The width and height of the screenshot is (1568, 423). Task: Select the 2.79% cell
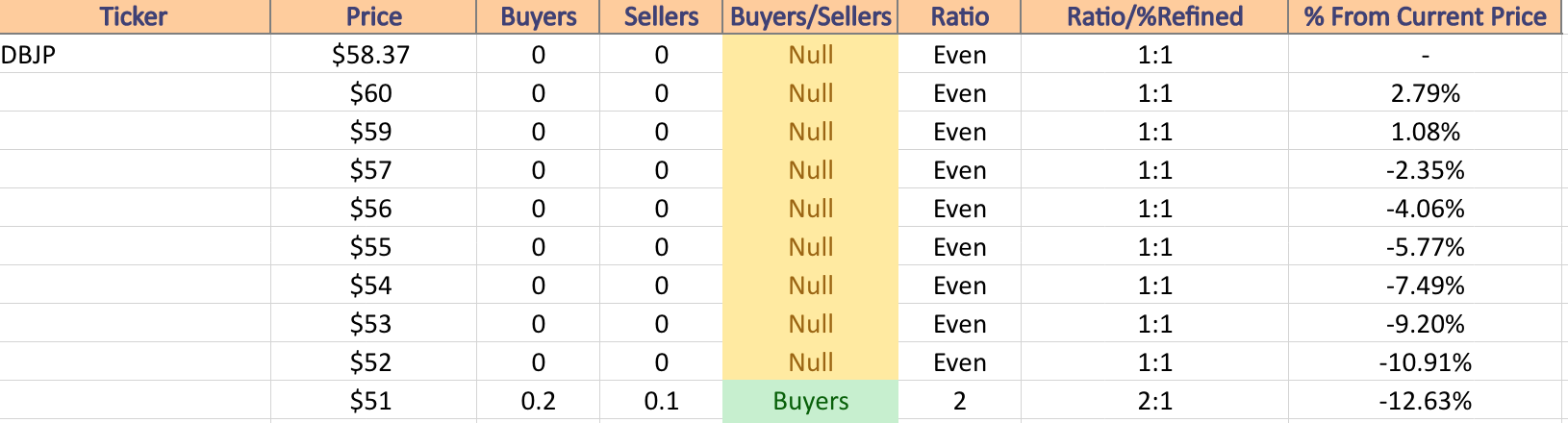(x=1425, y=93)
